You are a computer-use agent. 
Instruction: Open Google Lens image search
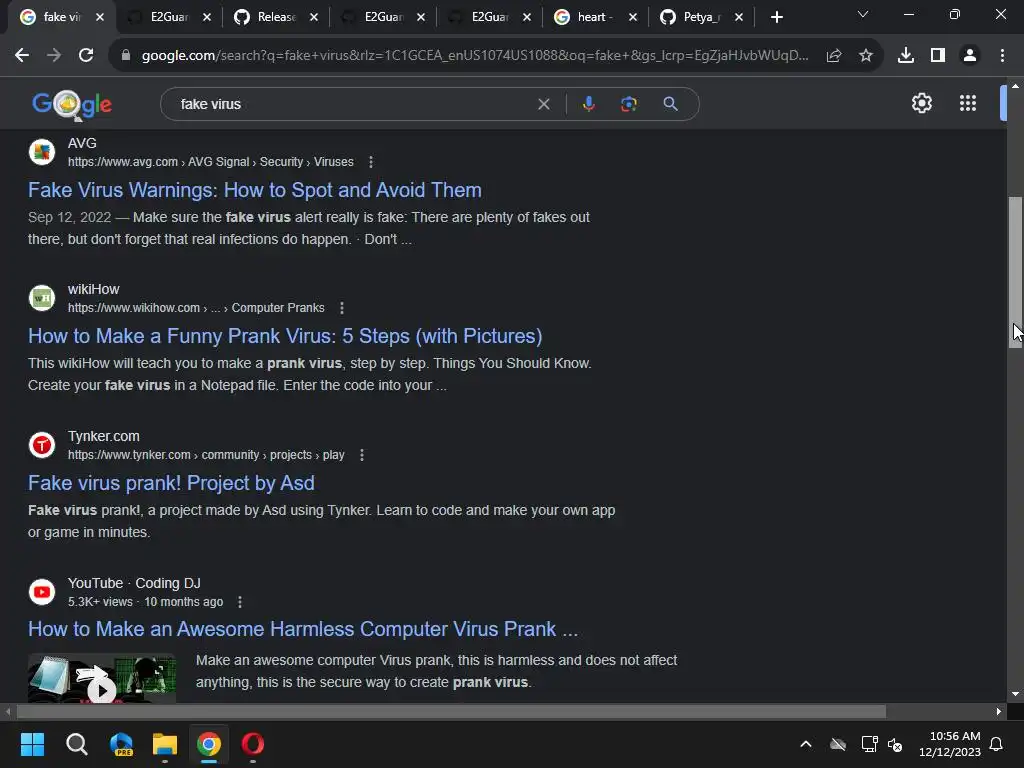click(x=628, y=104)
